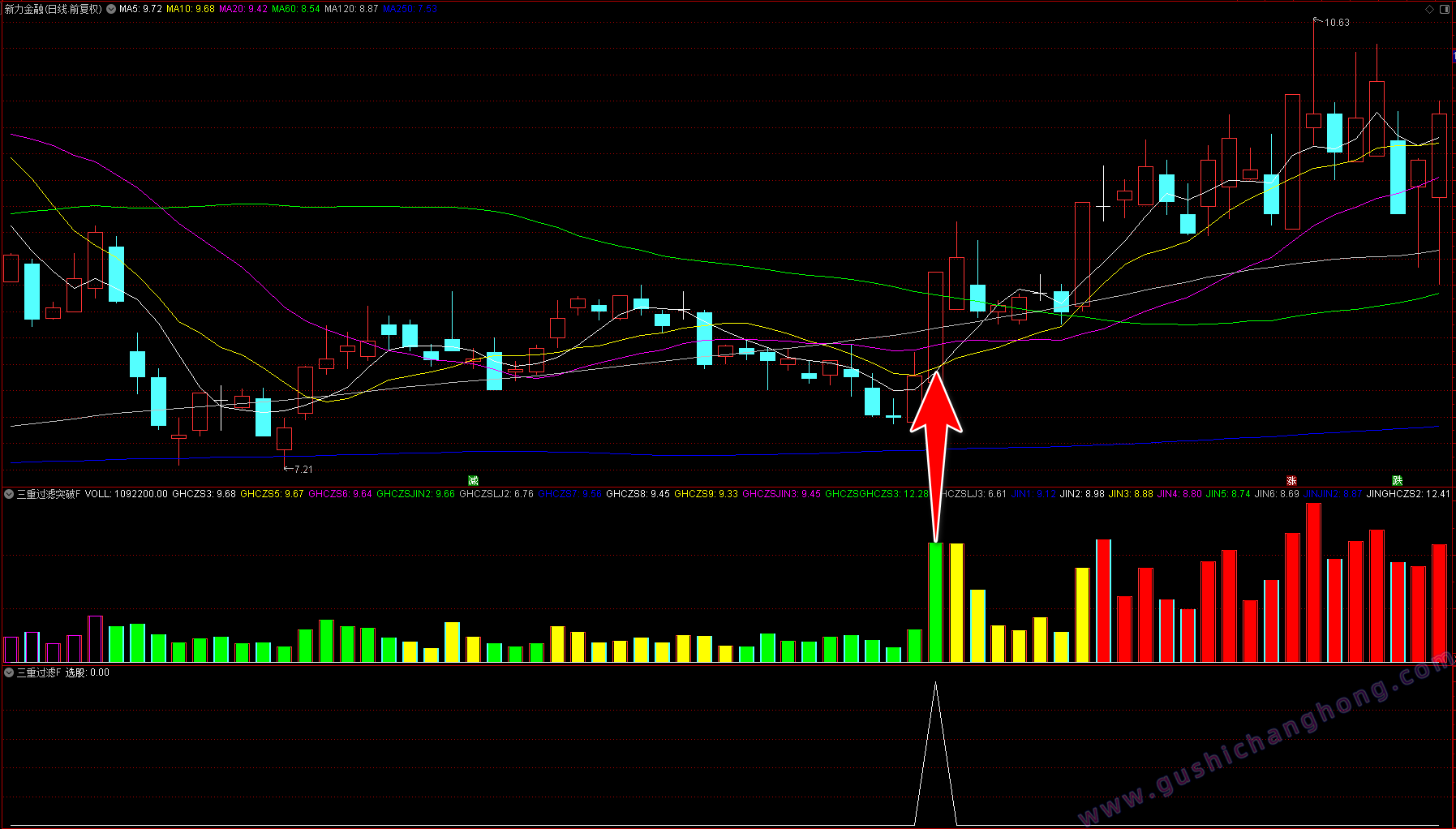Click the 7.21 low price marker

(x=302, y=470)
